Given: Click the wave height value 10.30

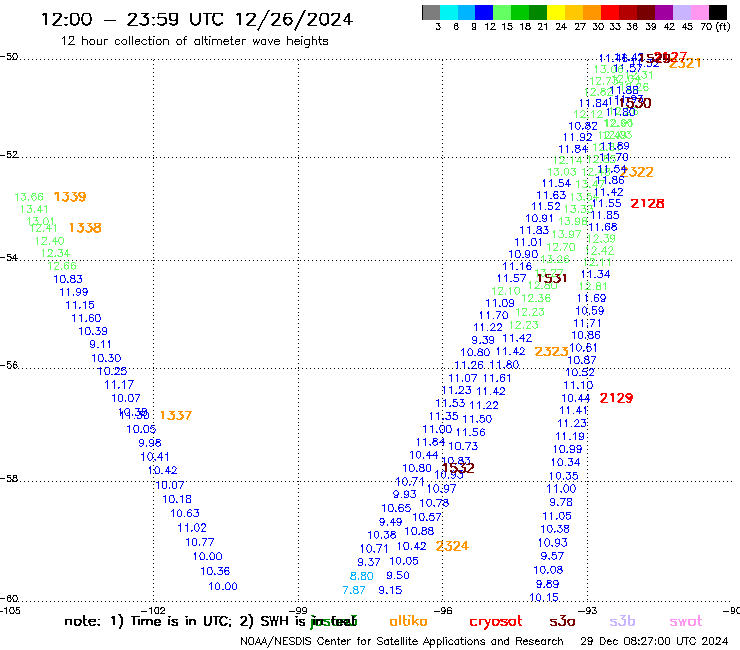Looking at the screenshot, I should (106, 358).
